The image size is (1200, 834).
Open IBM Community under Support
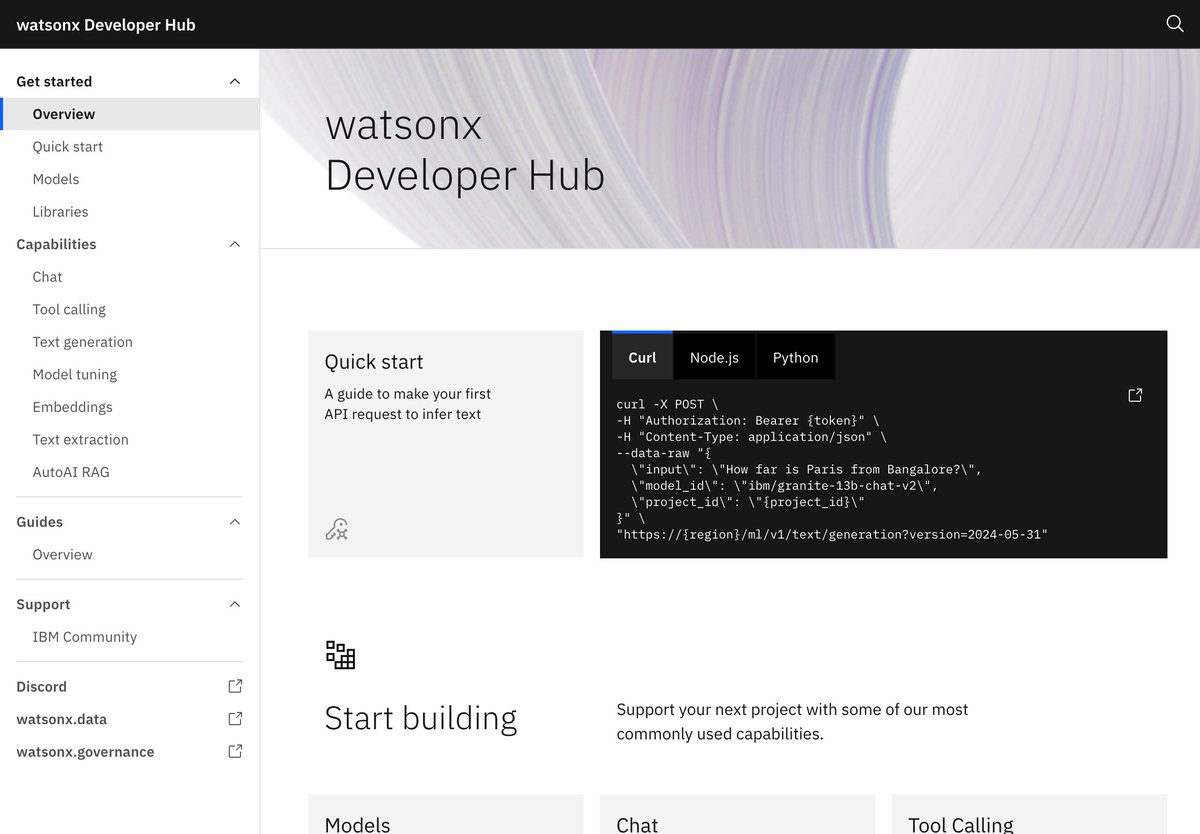130,637
